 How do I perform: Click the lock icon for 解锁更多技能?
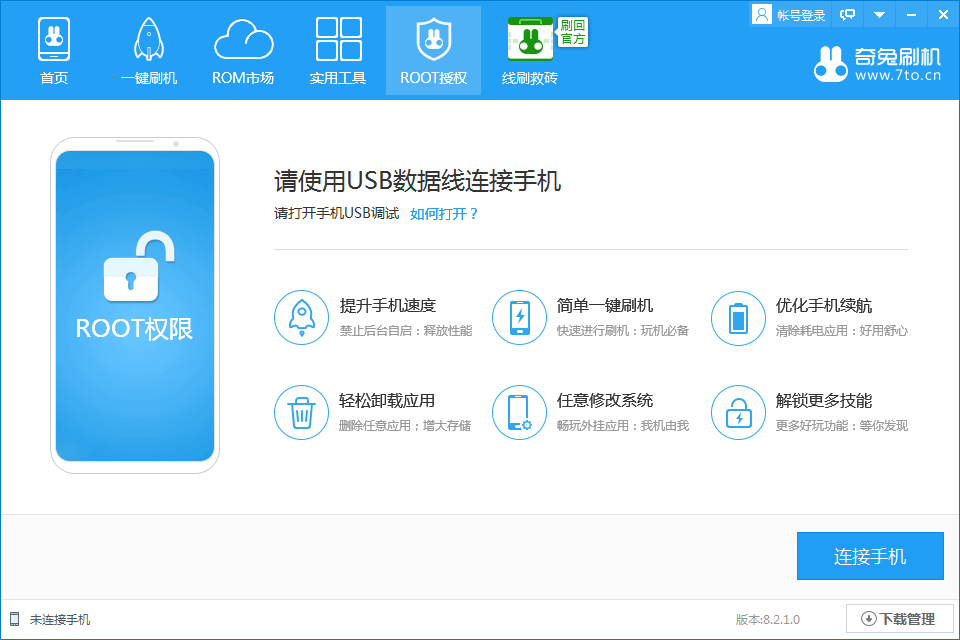738,412
